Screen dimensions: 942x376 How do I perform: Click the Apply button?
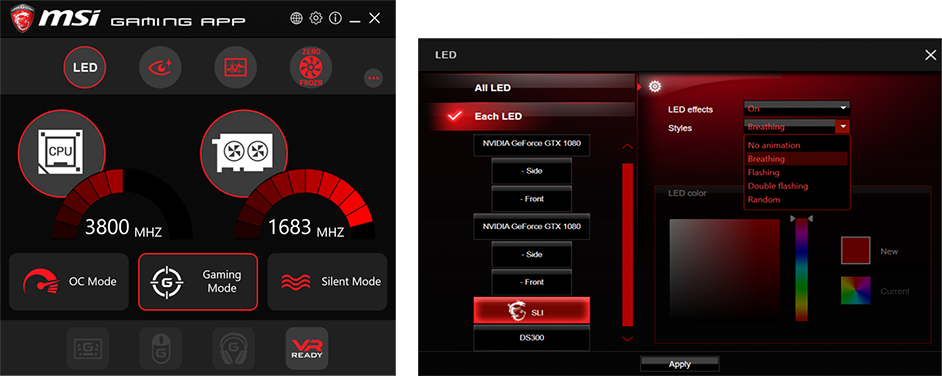(679, 364)
